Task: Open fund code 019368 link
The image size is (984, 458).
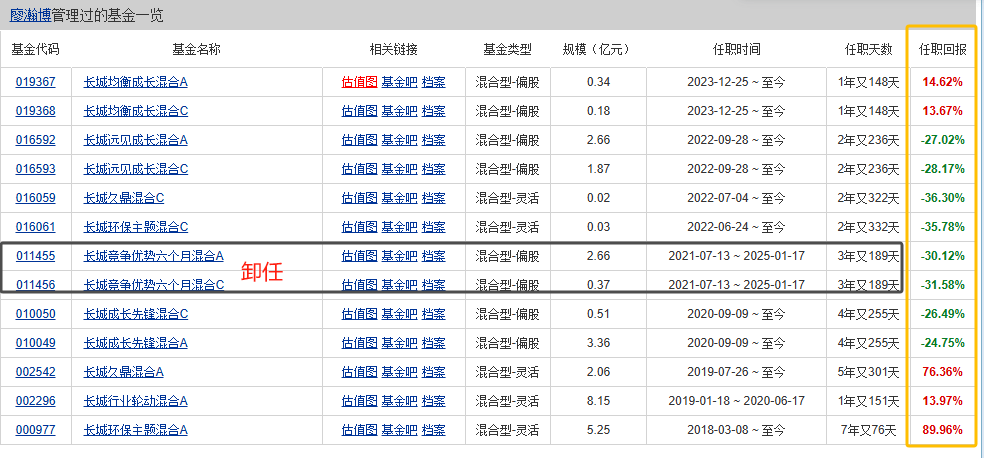Action: point(36,111)
